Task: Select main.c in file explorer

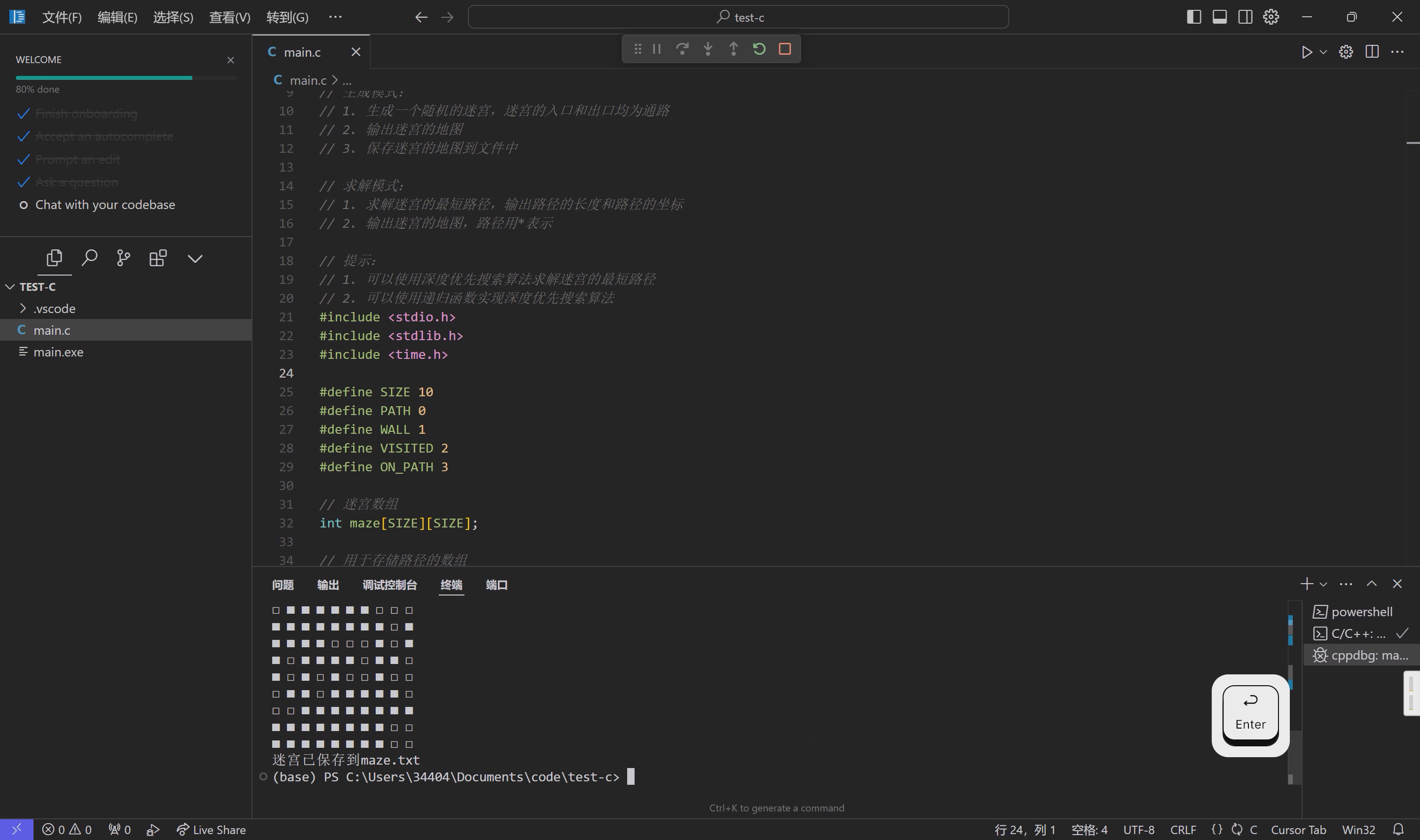Action: pyautogui.click(x=126, y=330)
